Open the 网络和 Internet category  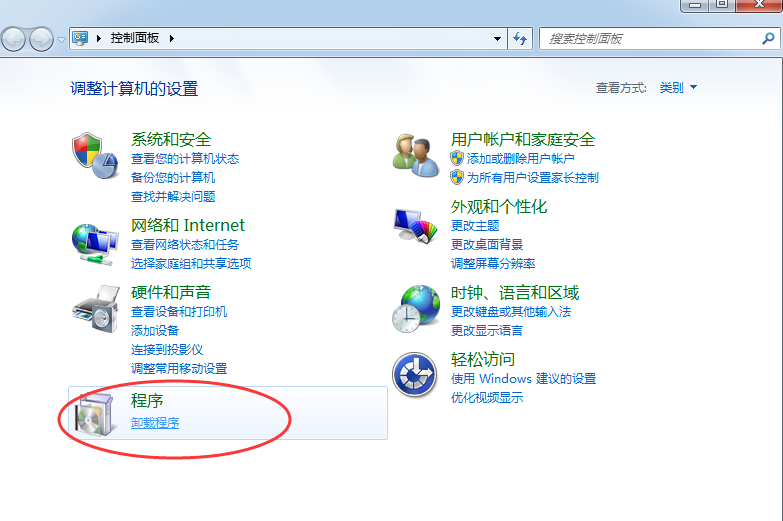pos(188,225)
